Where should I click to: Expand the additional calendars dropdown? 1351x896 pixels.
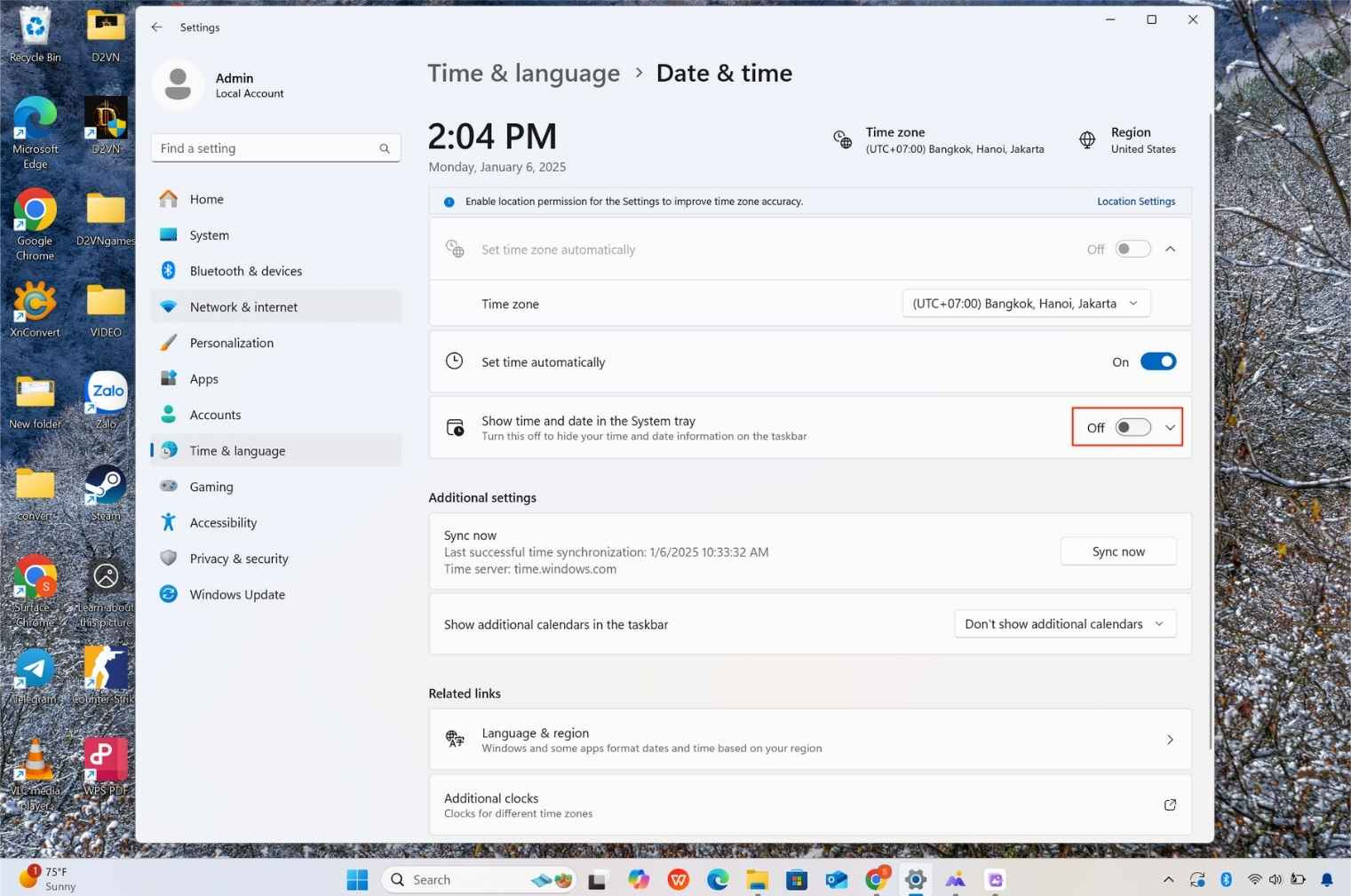(1063, 623)
